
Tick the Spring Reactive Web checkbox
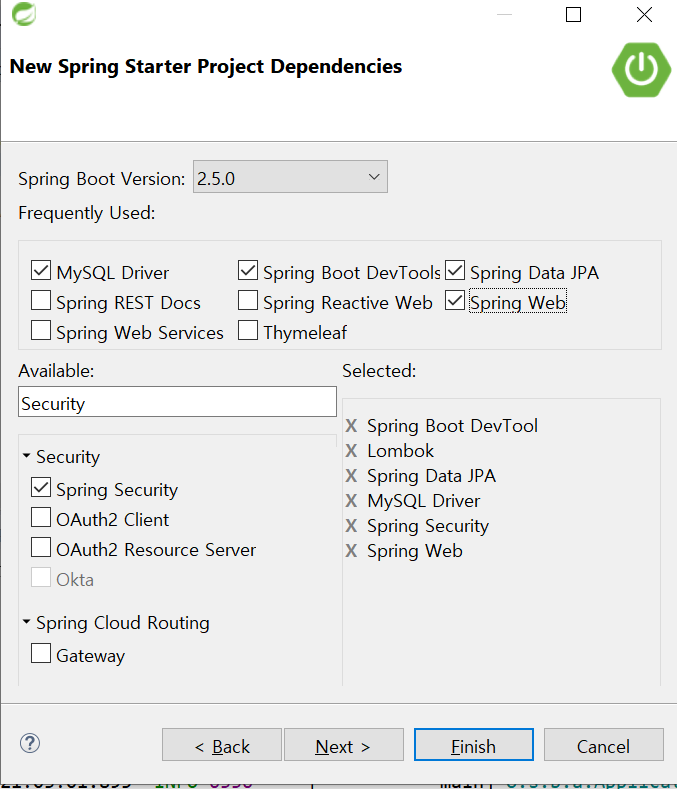point(248,300)
